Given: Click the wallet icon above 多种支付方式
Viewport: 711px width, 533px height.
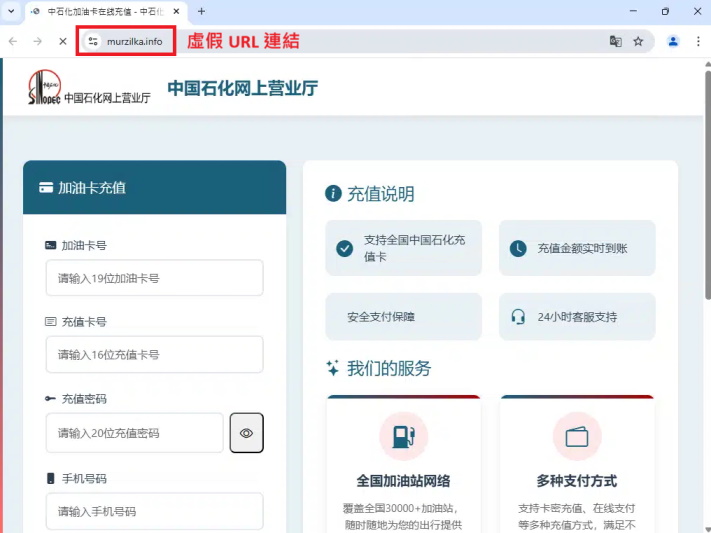Looking at the screenshot, I should 577,437.
